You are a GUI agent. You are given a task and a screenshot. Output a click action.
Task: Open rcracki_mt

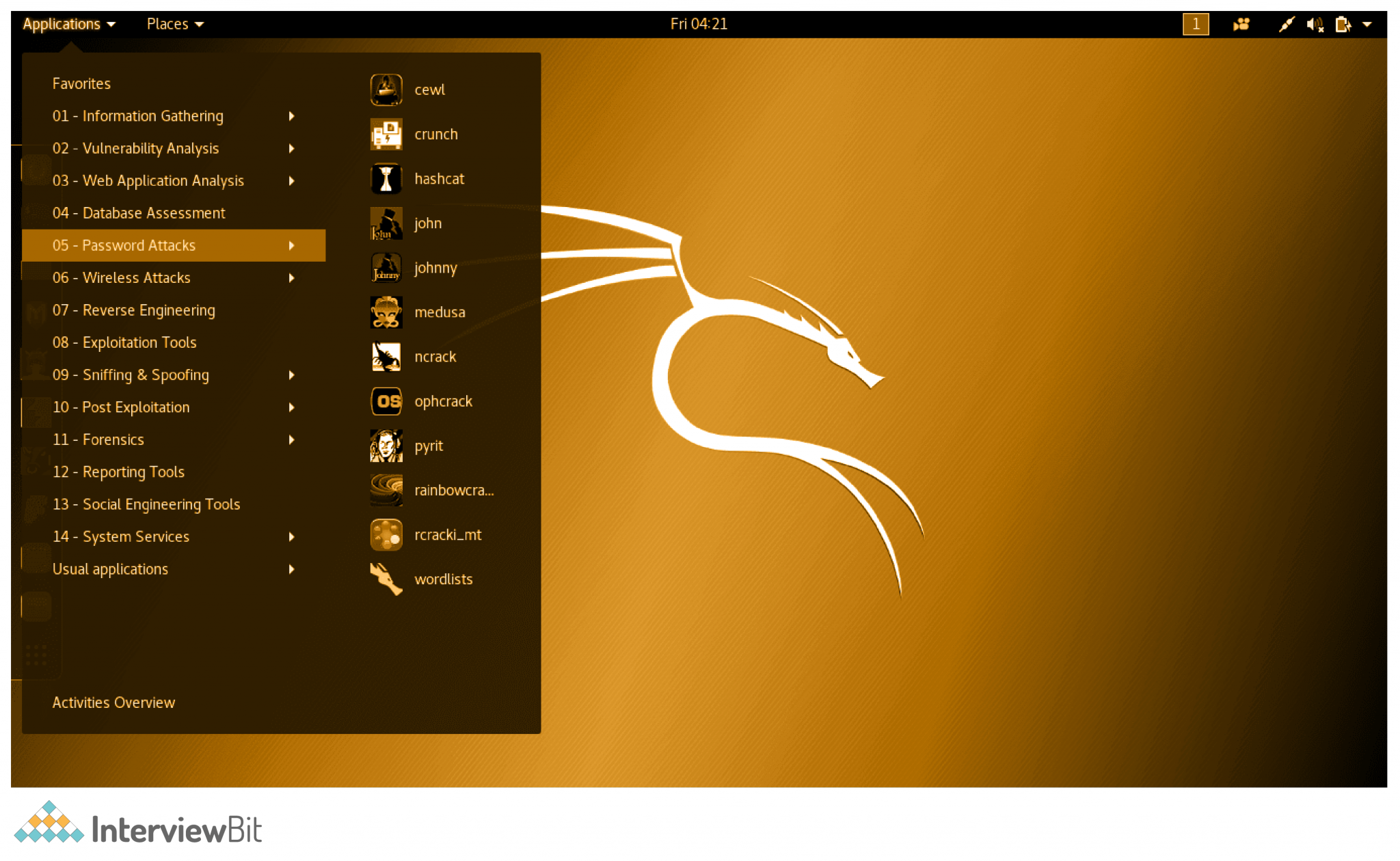(448, 534)
